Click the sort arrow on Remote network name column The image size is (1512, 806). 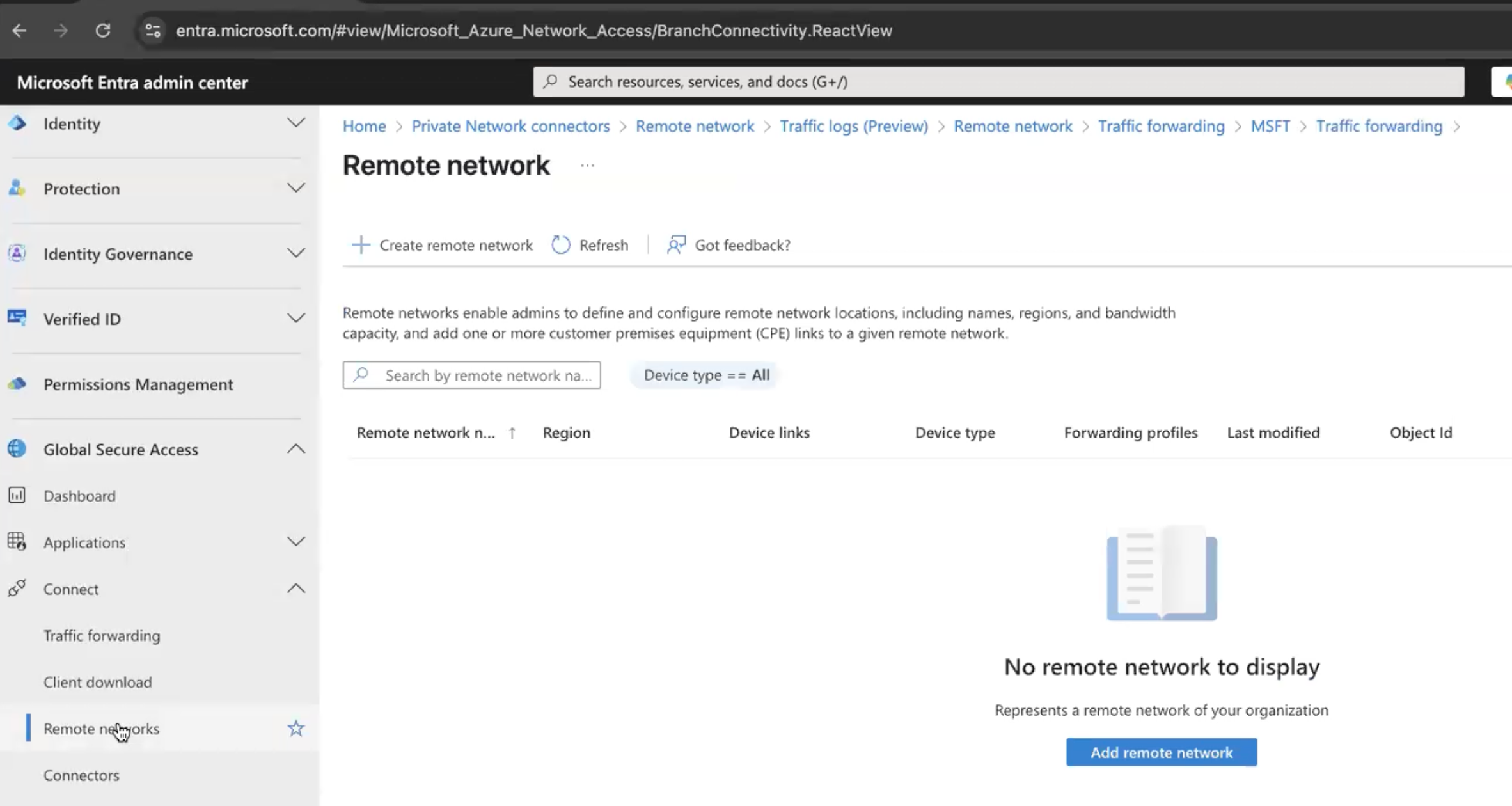pyautogui.click(x=512, y=433)
